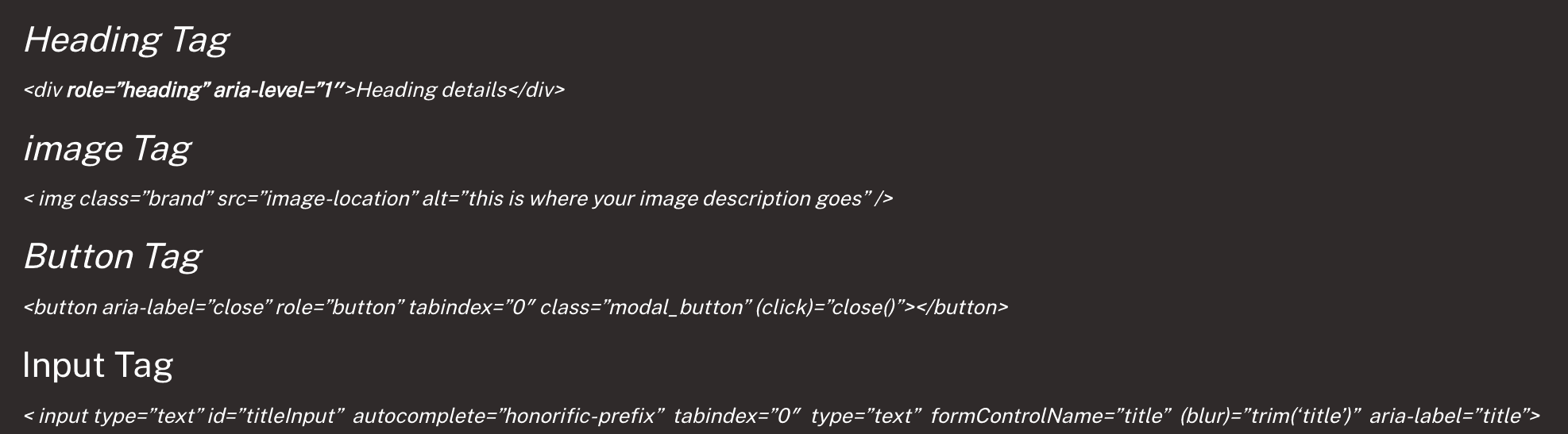The width and height of the screenshot is (1568, 434).
Task: Click the "Heading Tag" title text
Action: coord(126,40)
